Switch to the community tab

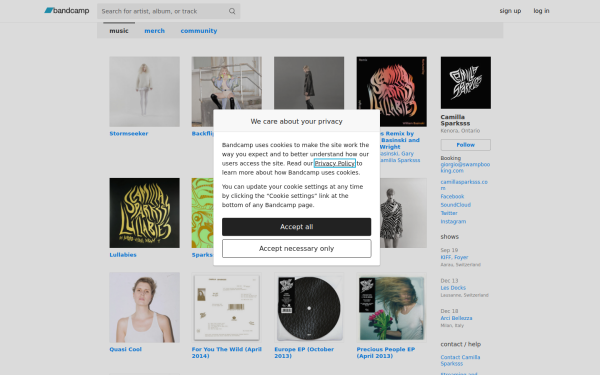(199, 31)
